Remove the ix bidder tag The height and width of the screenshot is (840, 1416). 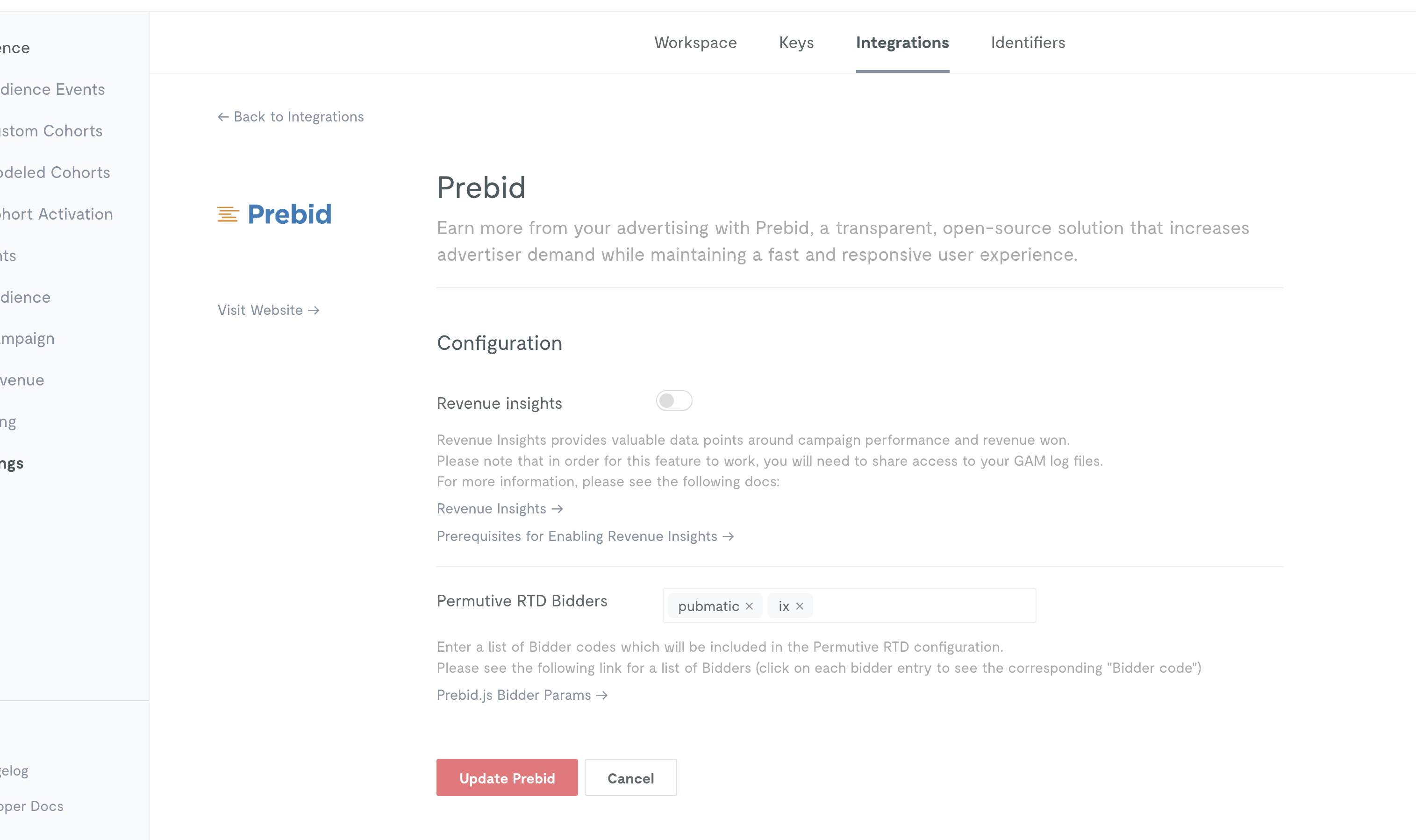point(800,605)
